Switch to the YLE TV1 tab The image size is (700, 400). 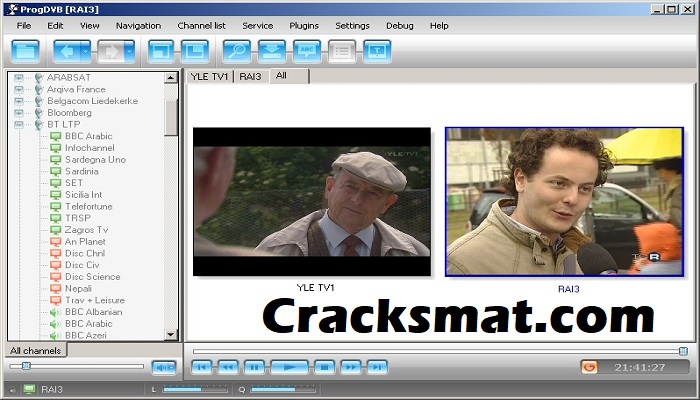[209, 76]
